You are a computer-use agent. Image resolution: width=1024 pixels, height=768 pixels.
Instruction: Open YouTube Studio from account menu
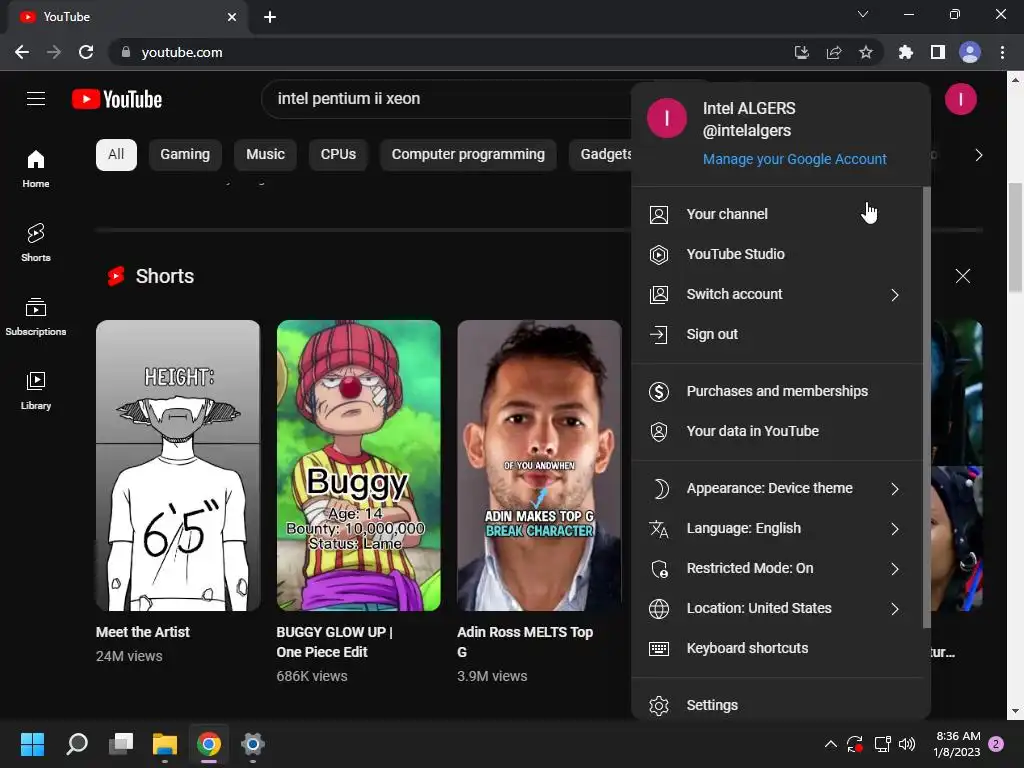(735, 254)
